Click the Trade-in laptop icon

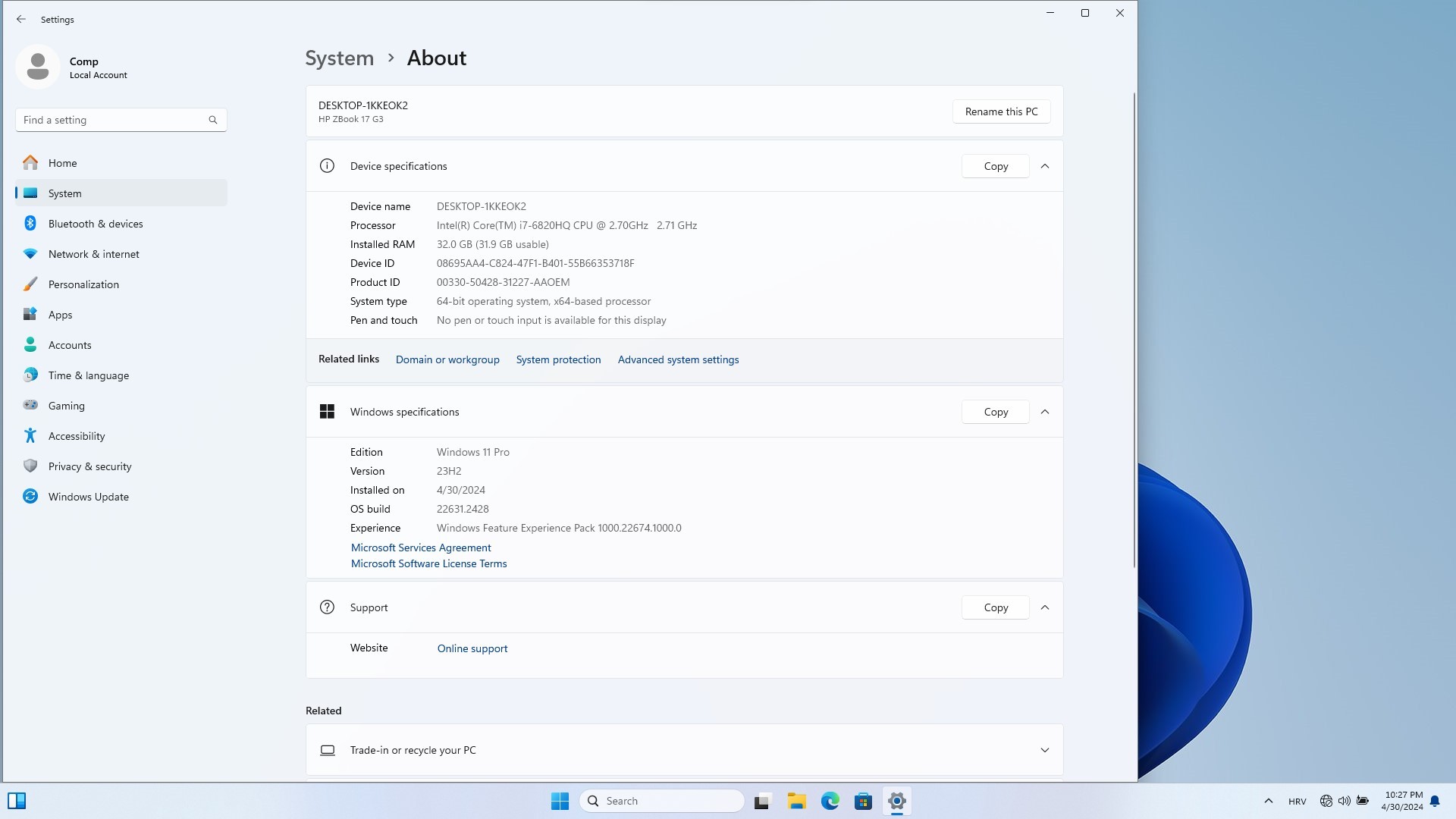coord(328,750)
